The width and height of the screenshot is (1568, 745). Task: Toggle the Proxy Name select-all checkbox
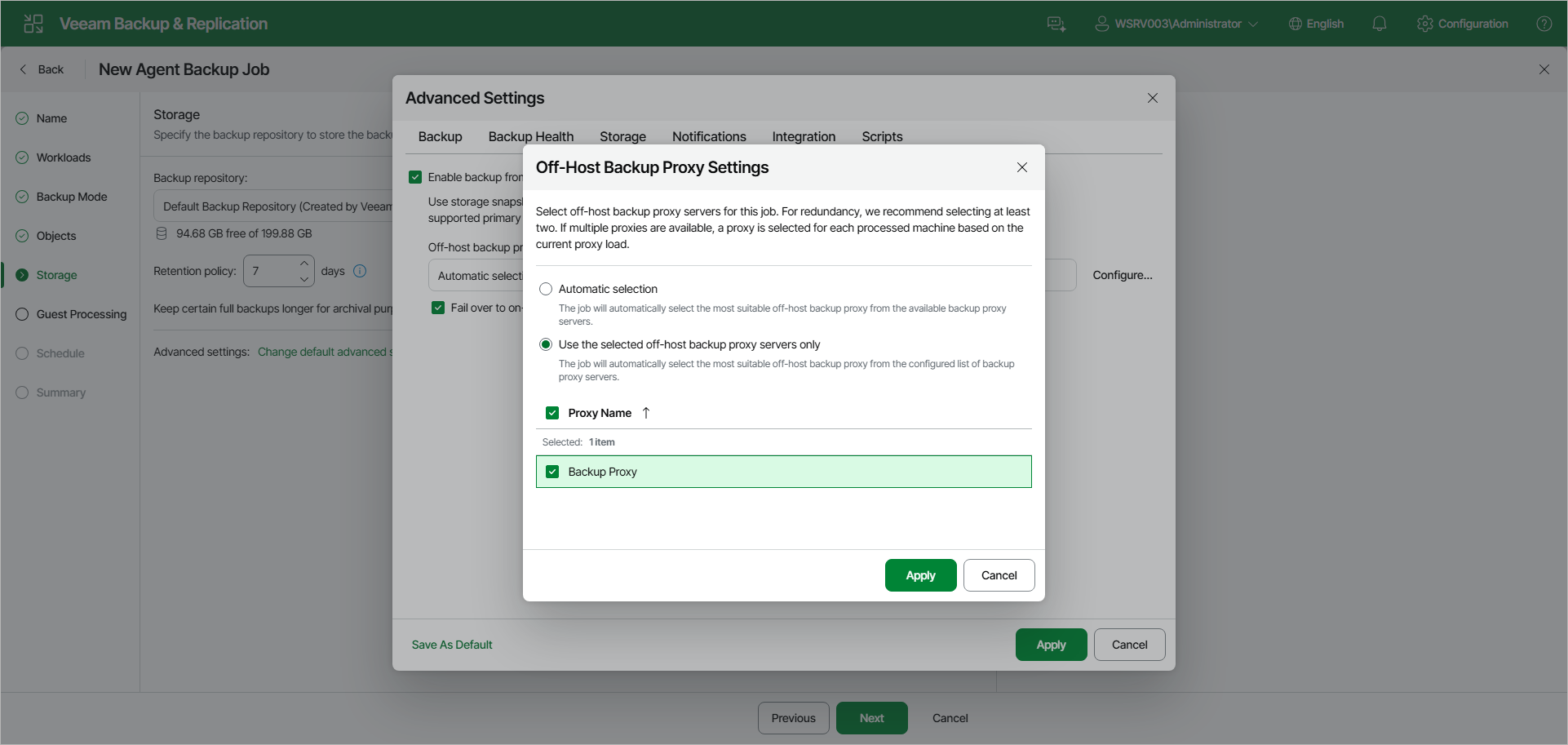552,413
